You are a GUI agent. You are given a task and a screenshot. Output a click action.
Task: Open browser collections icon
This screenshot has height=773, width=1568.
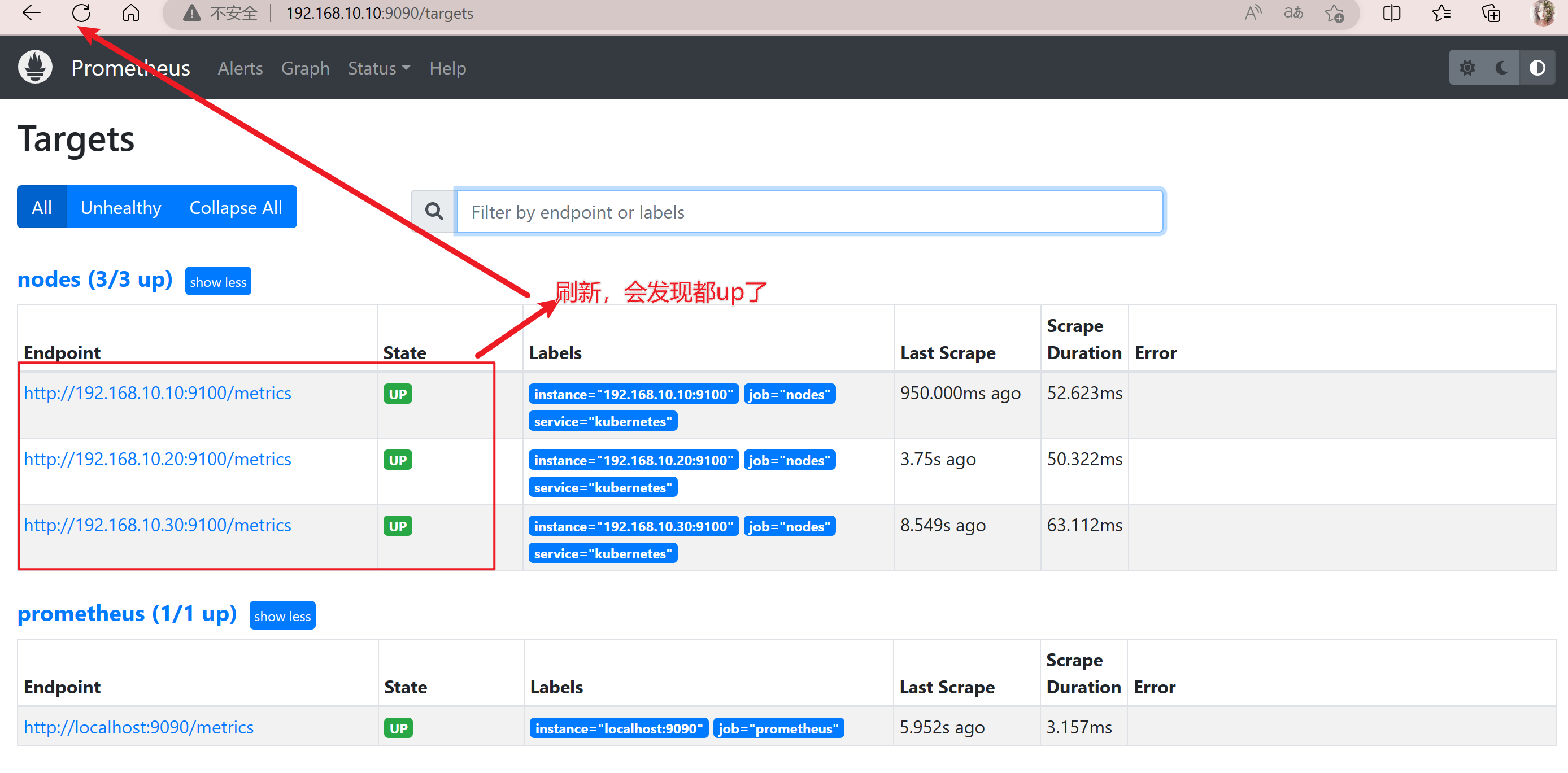(x=1491, y=13)
